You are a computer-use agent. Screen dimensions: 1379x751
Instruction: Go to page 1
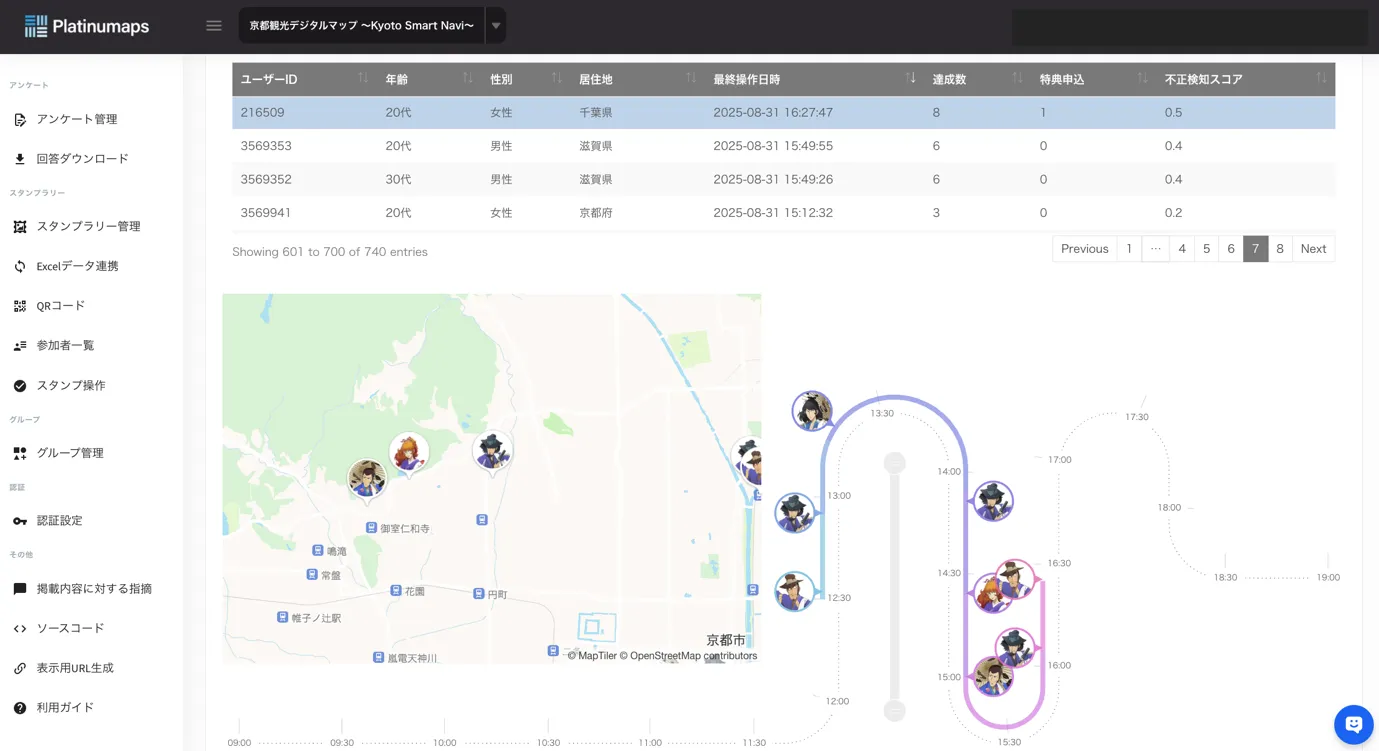point(1129,249)
